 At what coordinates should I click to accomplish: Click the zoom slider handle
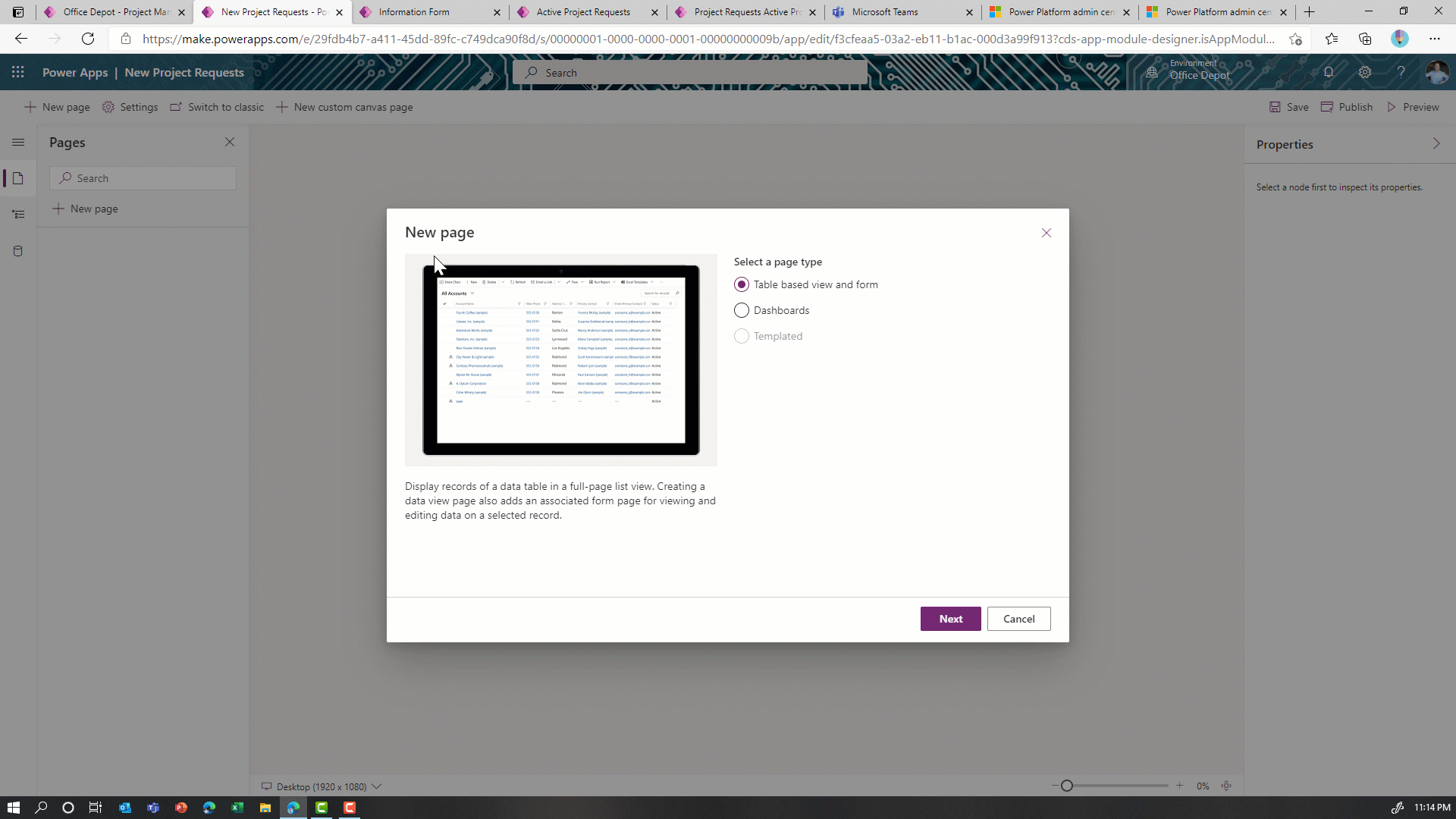1067,786
